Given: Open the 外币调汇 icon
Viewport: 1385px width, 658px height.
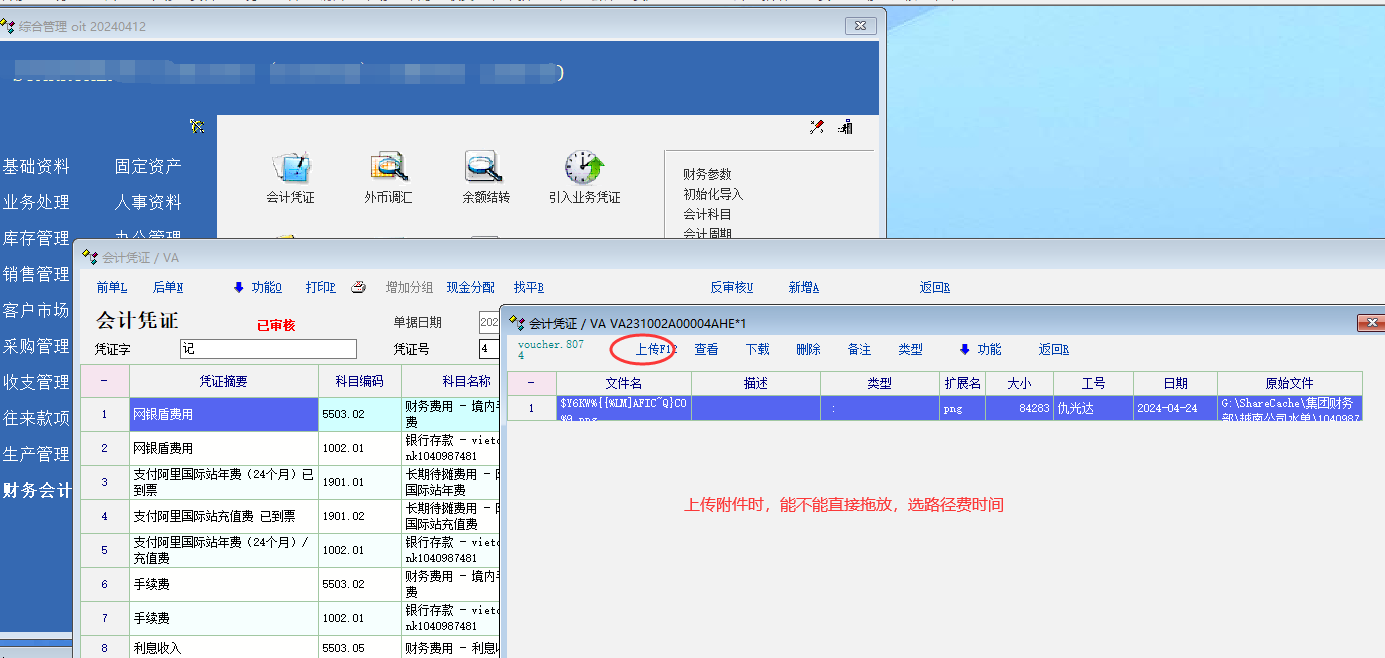Looking at the screenshot, I should [388, 168].
